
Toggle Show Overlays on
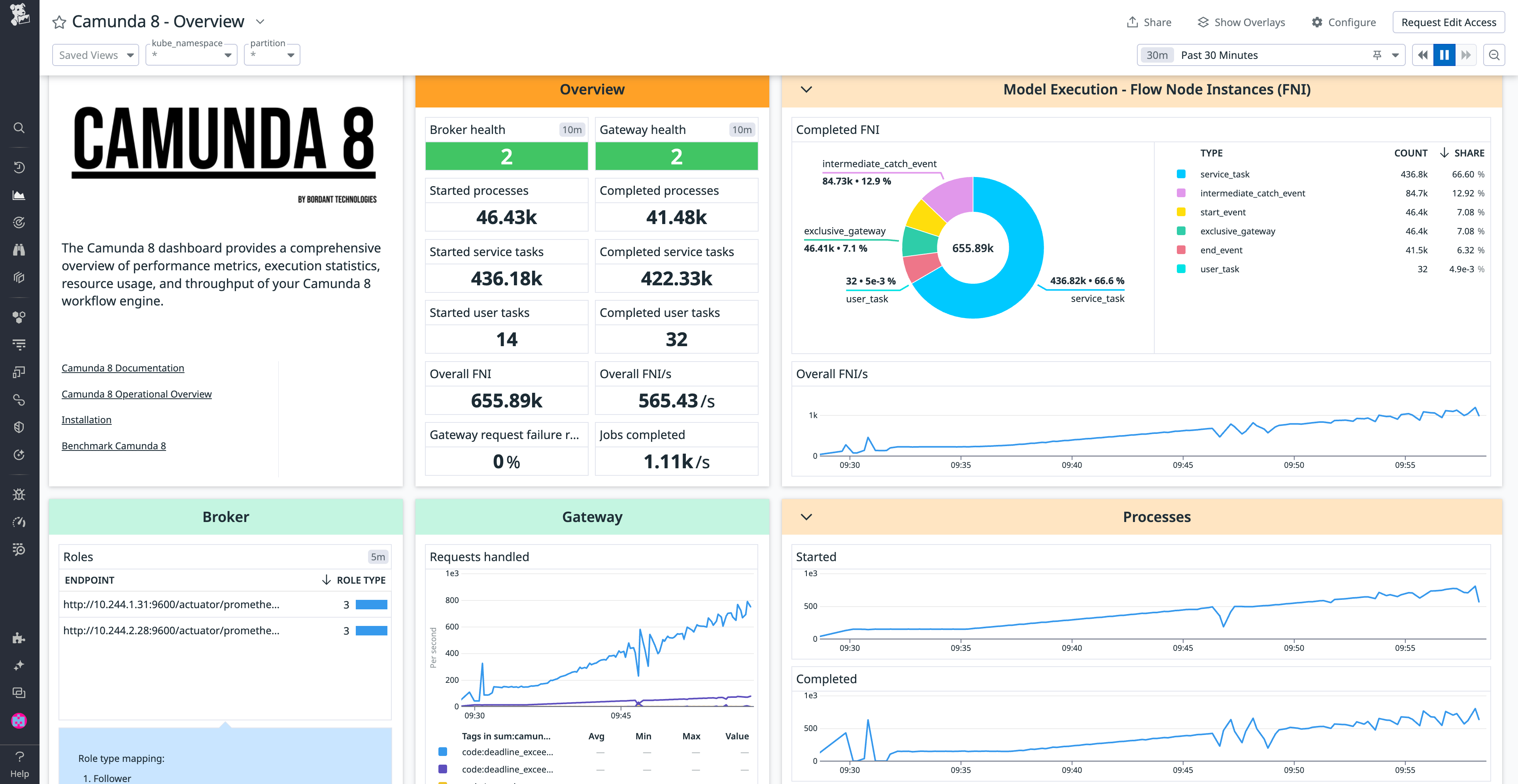tap(1240, 22)
